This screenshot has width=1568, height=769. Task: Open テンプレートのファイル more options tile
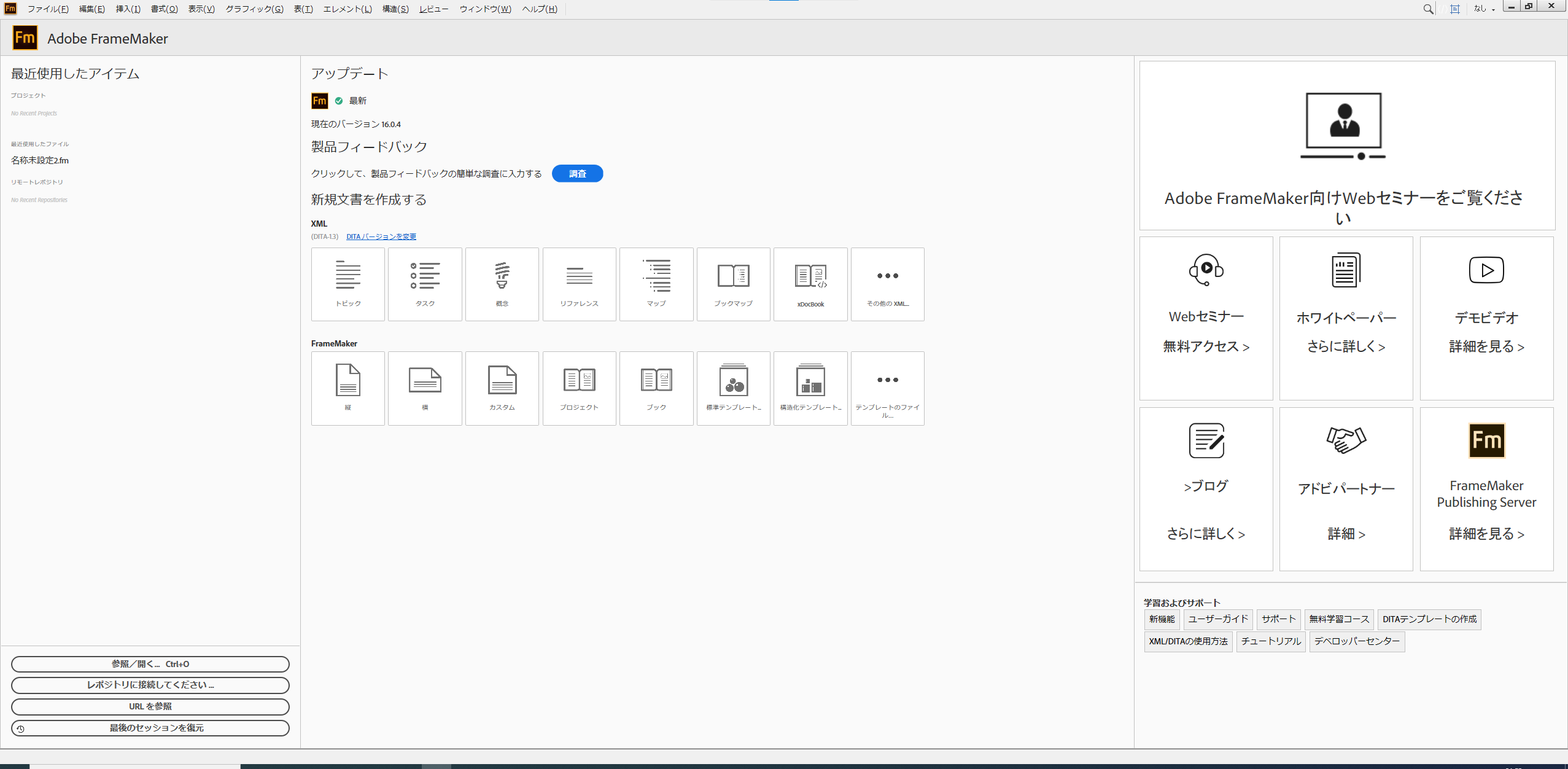coord(888,388)
